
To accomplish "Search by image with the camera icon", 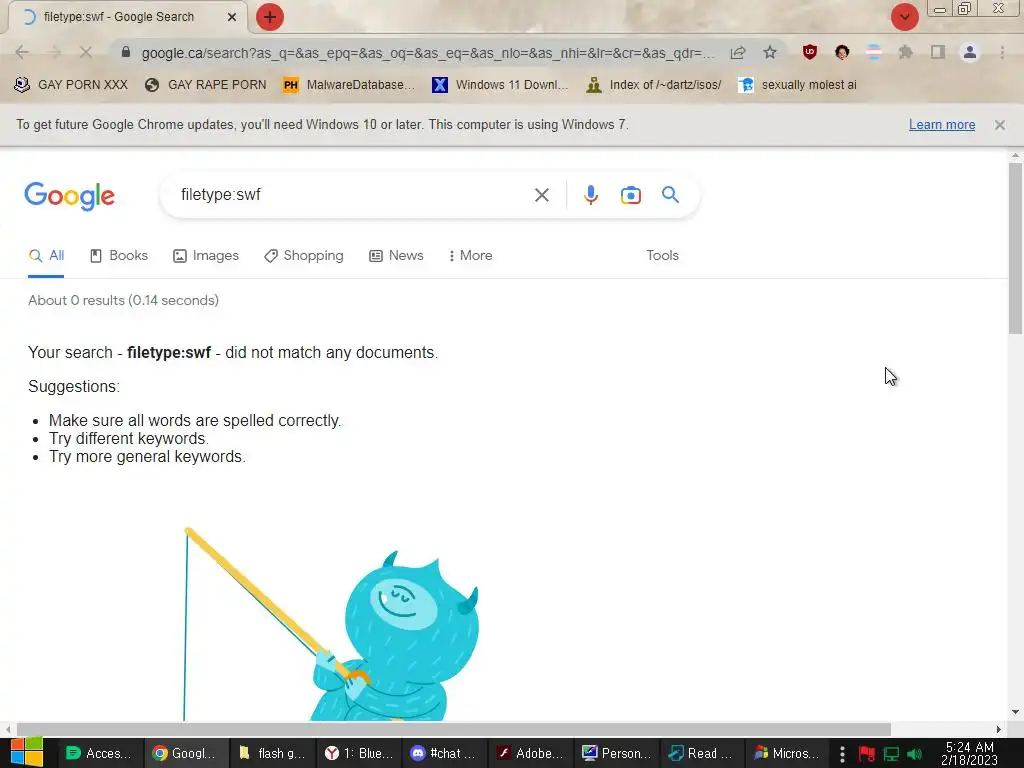I will coord(630,195).
